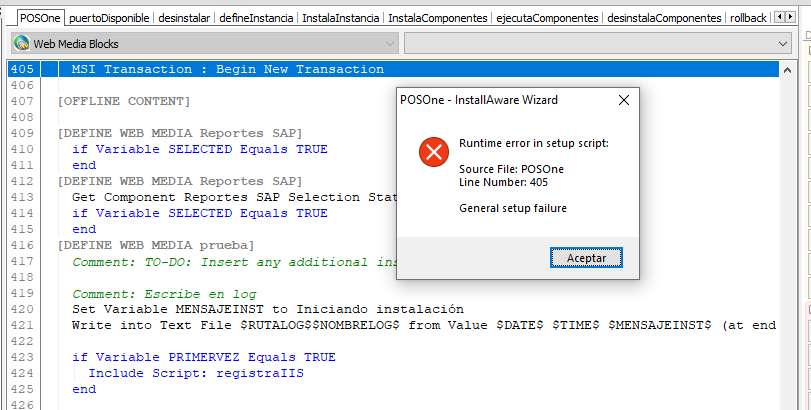Click the end statement on line 425

84,389
